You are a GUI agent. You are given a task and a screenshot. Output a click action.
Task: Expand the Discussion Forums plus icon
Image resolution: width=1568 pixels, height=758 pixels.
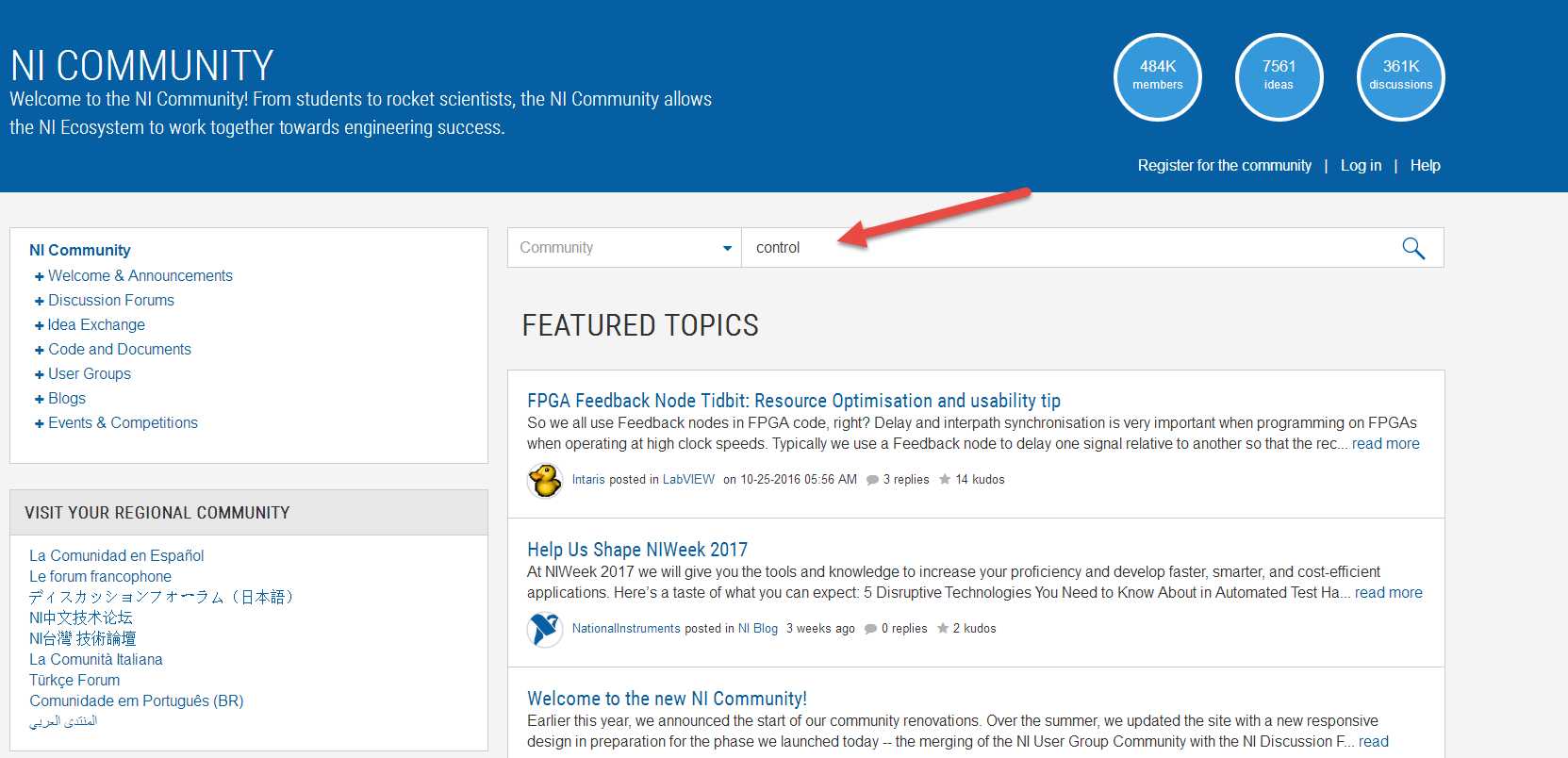(x=39, y=301)
